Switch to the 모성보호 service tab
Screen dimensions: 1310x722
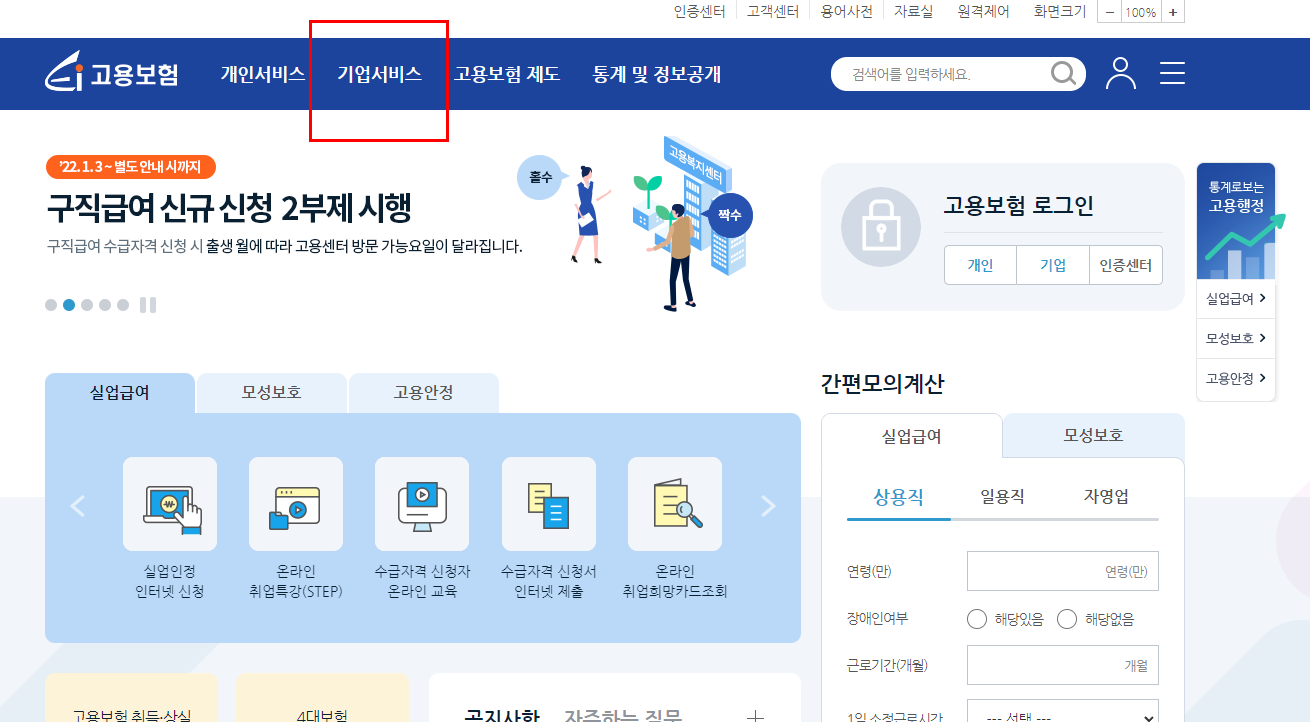point(271,393)
